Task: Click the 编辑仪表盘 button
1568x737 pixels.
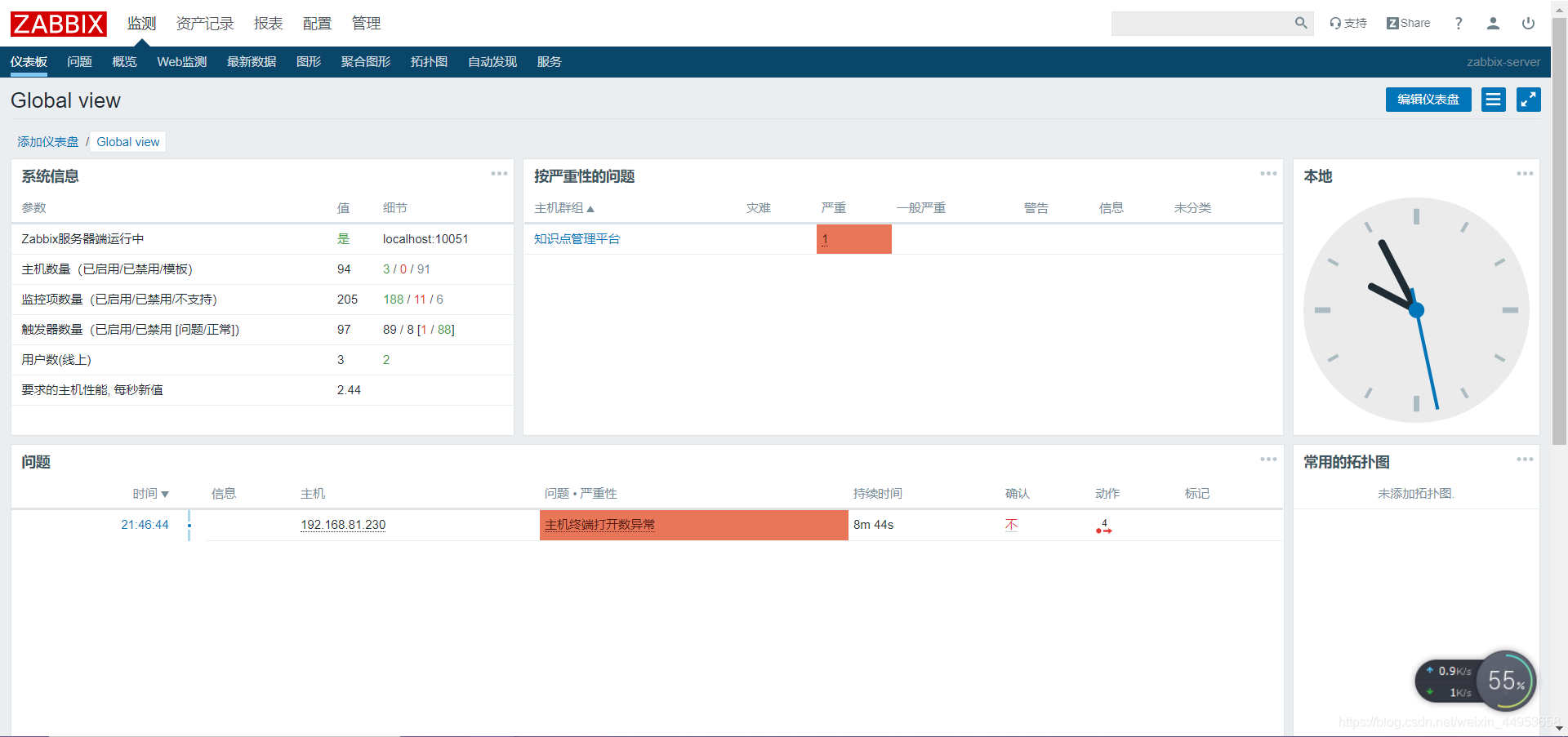Action: click(1428, 100)
